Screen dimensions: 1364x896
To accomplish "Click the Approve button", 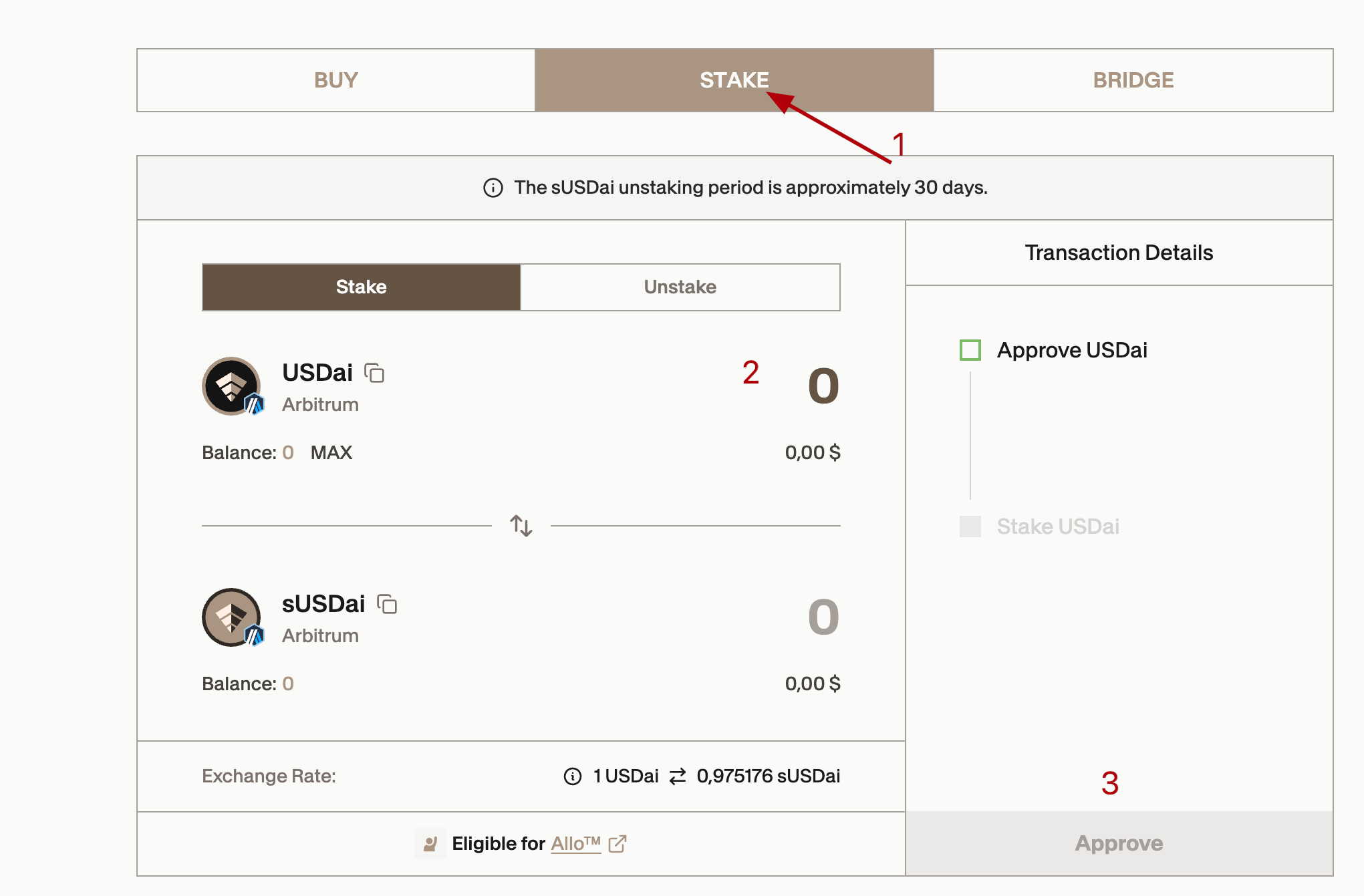I will pyautogui.click(x=1119, y=844).
